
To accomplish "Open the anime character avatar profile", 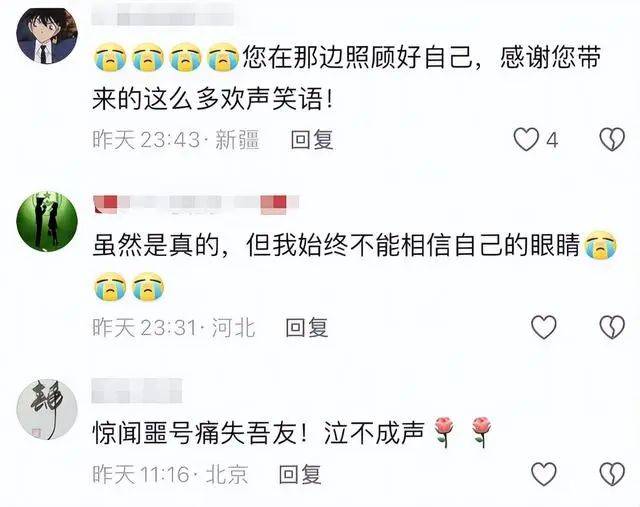I will (47, 35).
